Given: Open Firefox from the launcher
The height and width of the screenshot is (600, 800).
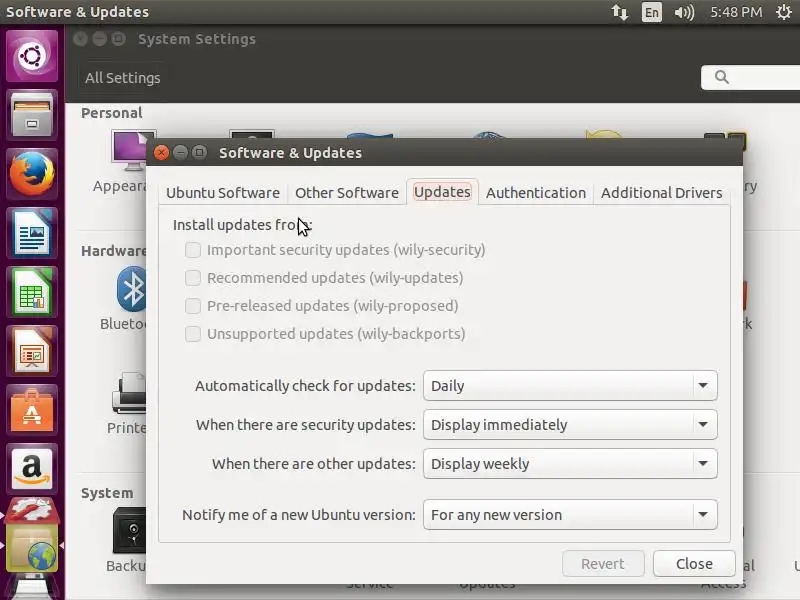Looking at the screenshot, I should 32,174.
